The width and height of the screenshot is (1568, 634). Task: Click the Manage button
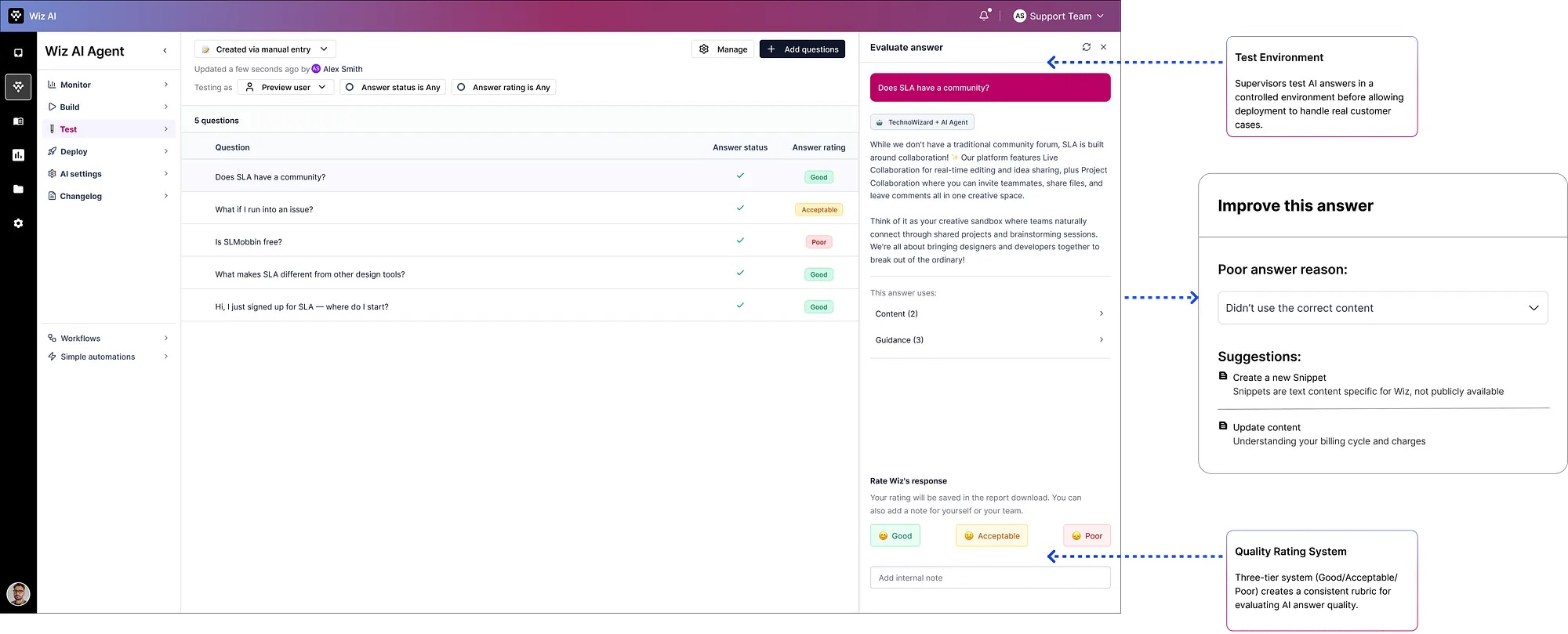point(723,49)
